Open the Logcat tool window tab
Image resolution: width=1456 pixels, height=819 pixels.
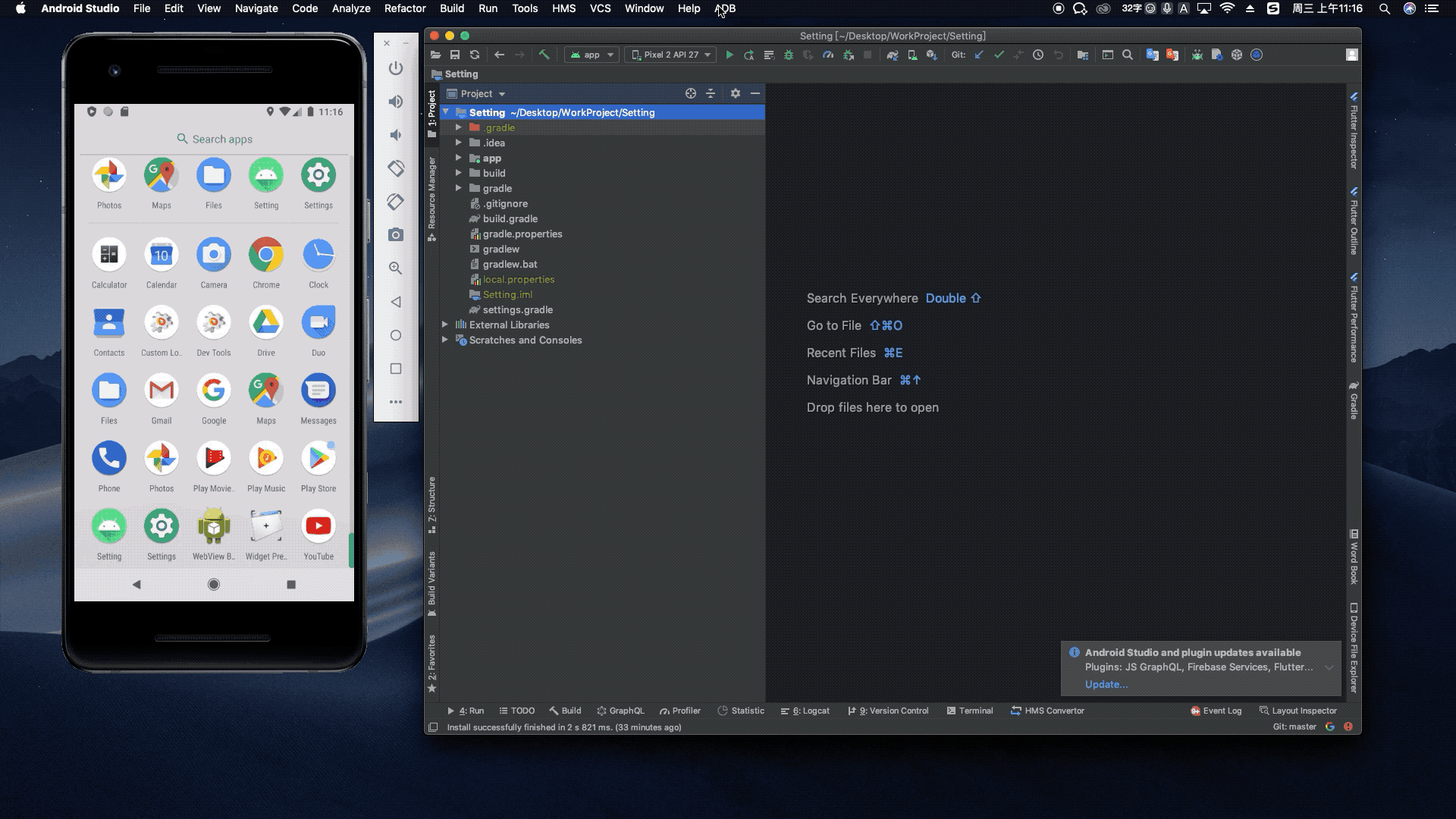pyautogui.click(x=805, y=711)
